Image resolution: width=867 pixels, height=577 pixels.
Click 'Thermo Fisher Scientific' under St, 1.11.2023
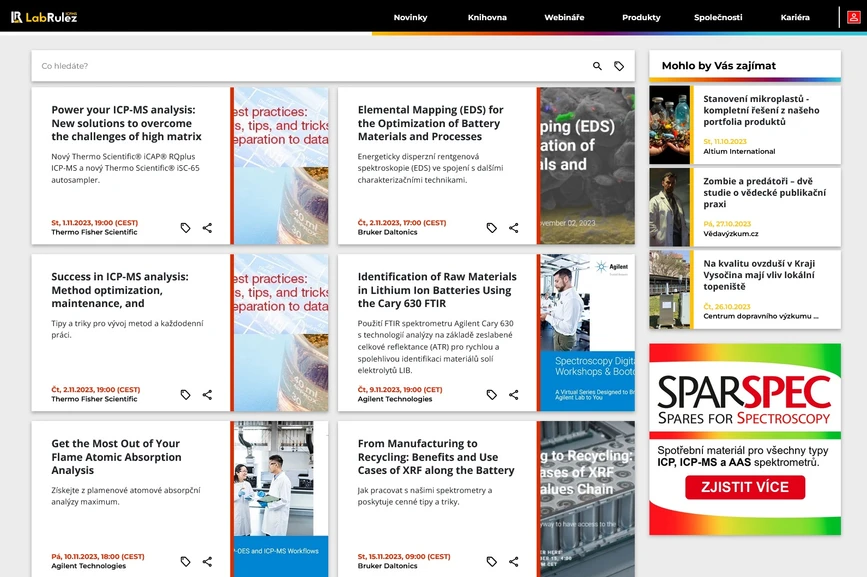click(x=94, y=232)
